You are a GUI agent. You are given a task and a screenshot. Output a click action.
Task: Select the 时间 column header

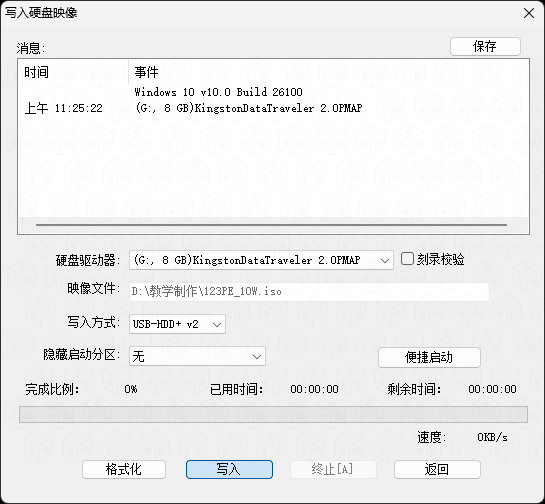(x=73, y=72)
